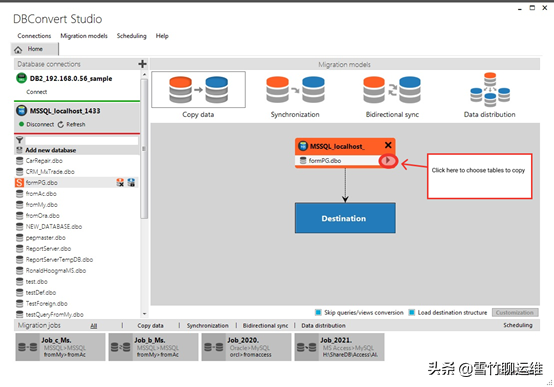This screenshot has height=387, width=554.
Task: Refresh the MSSQL_localhost_1433 connection
Action: [71, 124]
